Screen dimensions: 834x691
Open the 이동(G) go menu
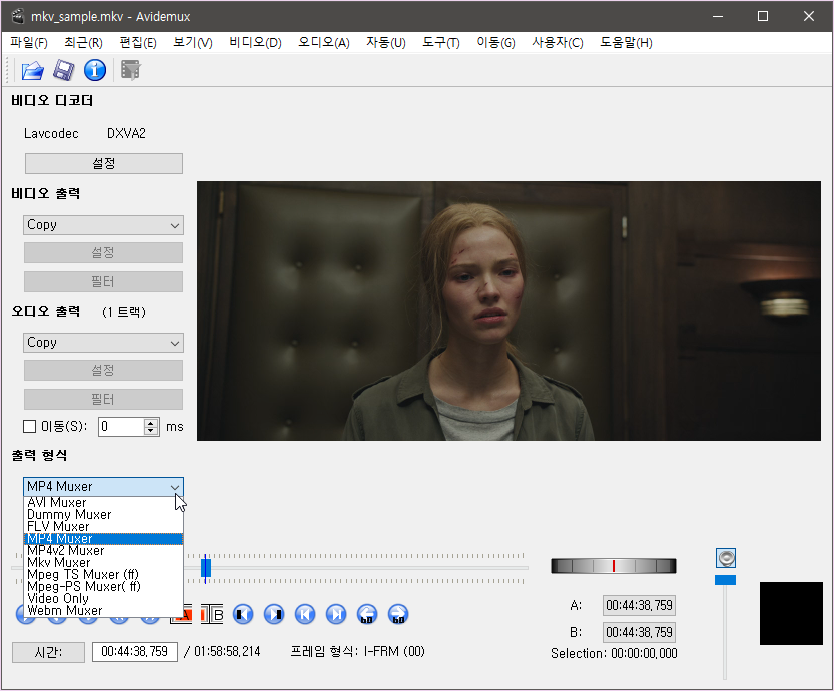point(496,43)
